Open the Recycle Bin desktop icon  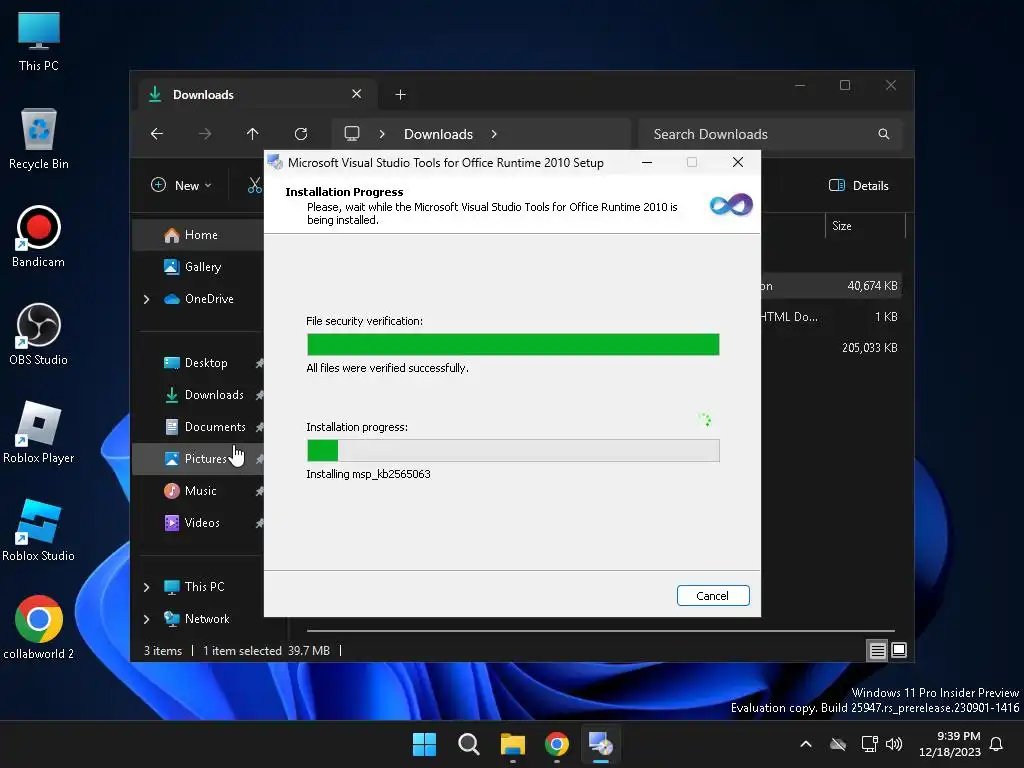tap(39, 138)
